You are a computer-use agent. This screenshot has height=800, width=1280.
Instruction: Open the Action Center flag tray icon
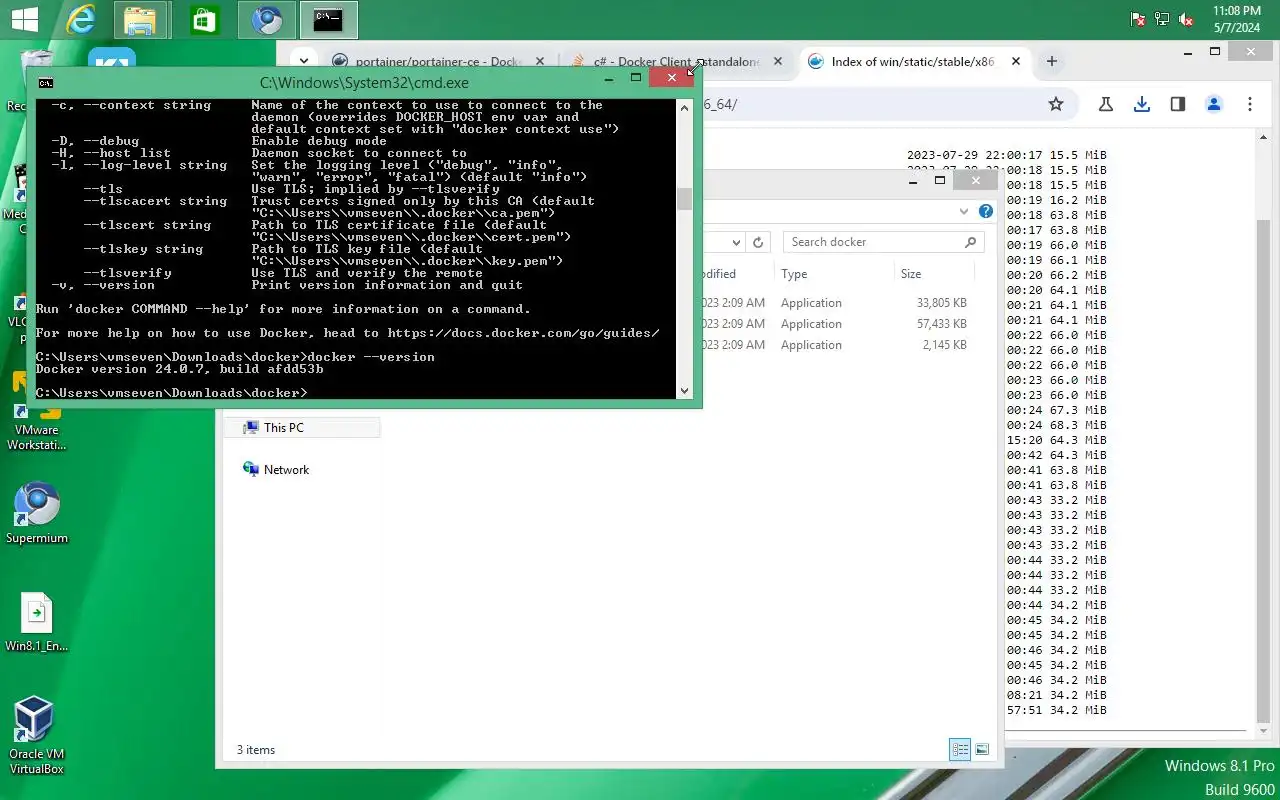click(1138, 20)
